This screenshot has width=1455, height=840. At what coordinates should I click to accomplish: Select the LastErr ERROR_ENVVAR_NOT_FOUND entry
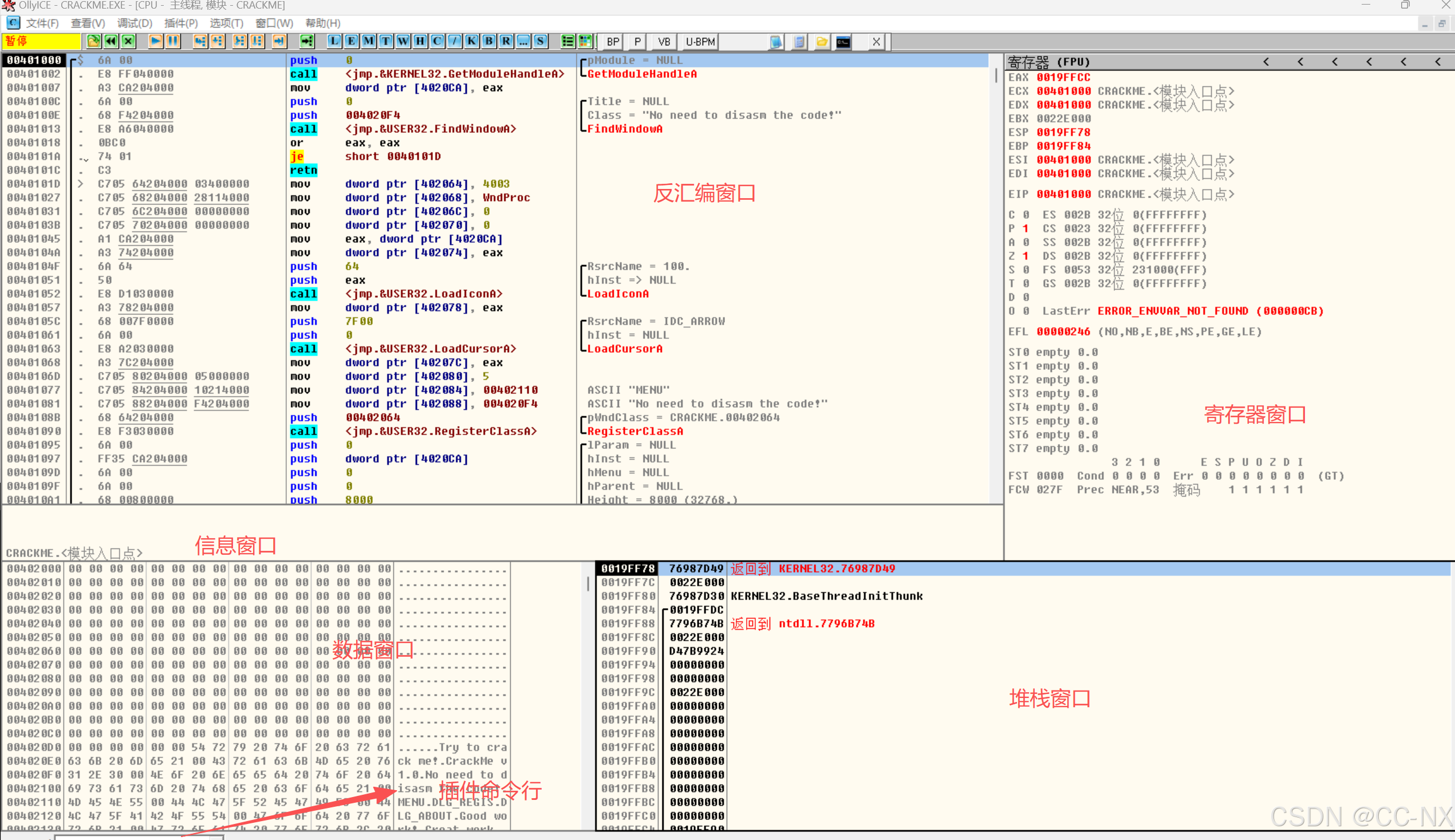[x=1210, y=311]
